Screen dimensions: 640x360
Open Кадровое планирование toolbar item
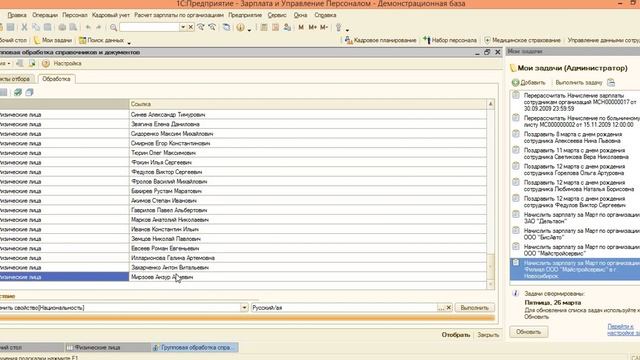pos(380,40)
